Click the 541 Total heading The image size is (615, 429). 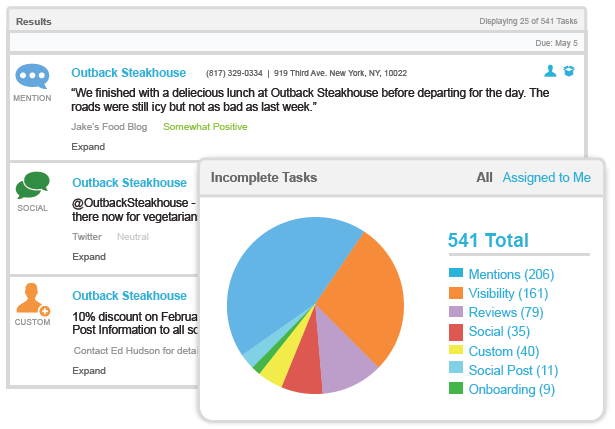click(x=488, y=240)
